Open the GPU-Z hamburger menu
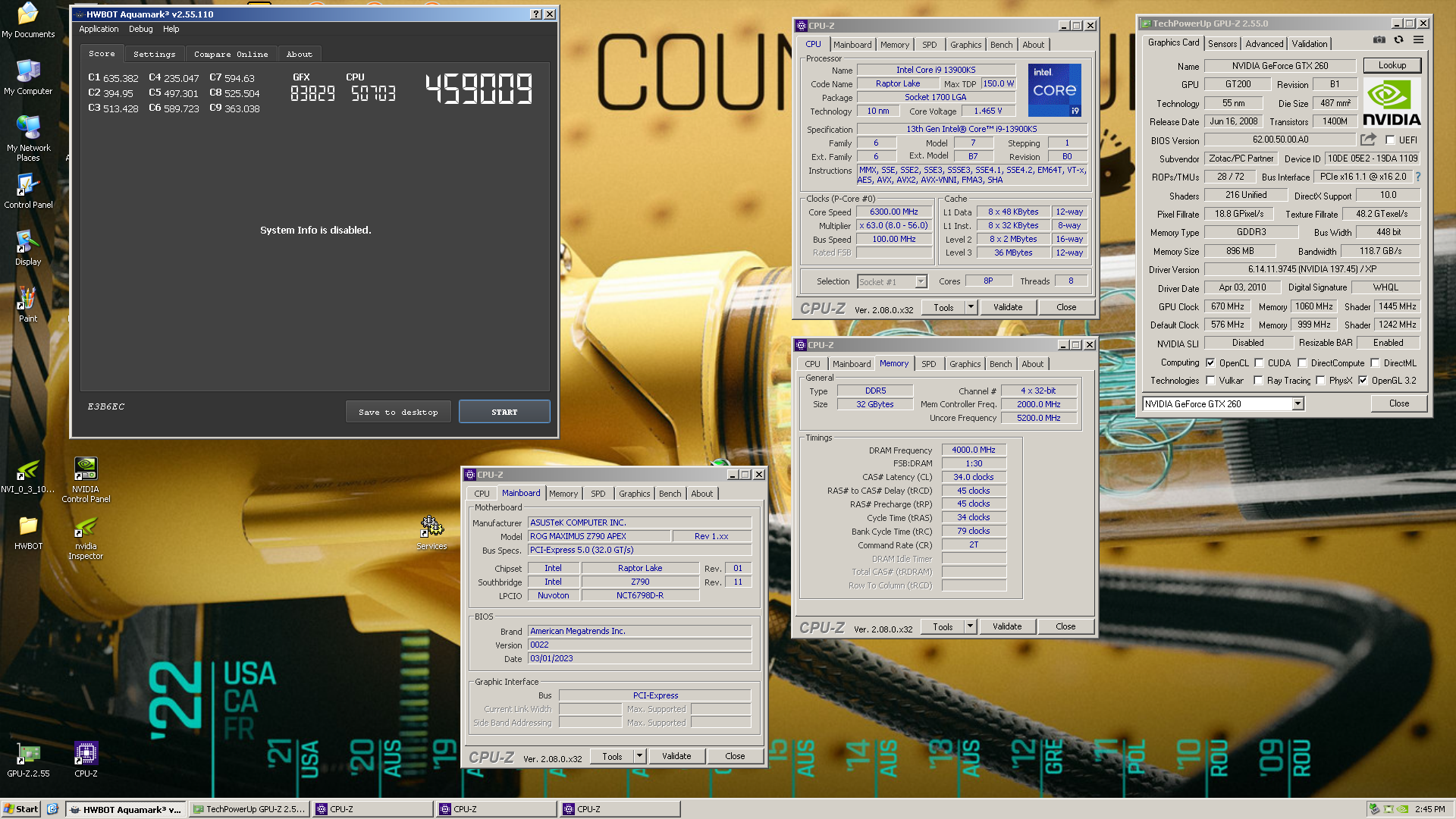 [1418, 39]
